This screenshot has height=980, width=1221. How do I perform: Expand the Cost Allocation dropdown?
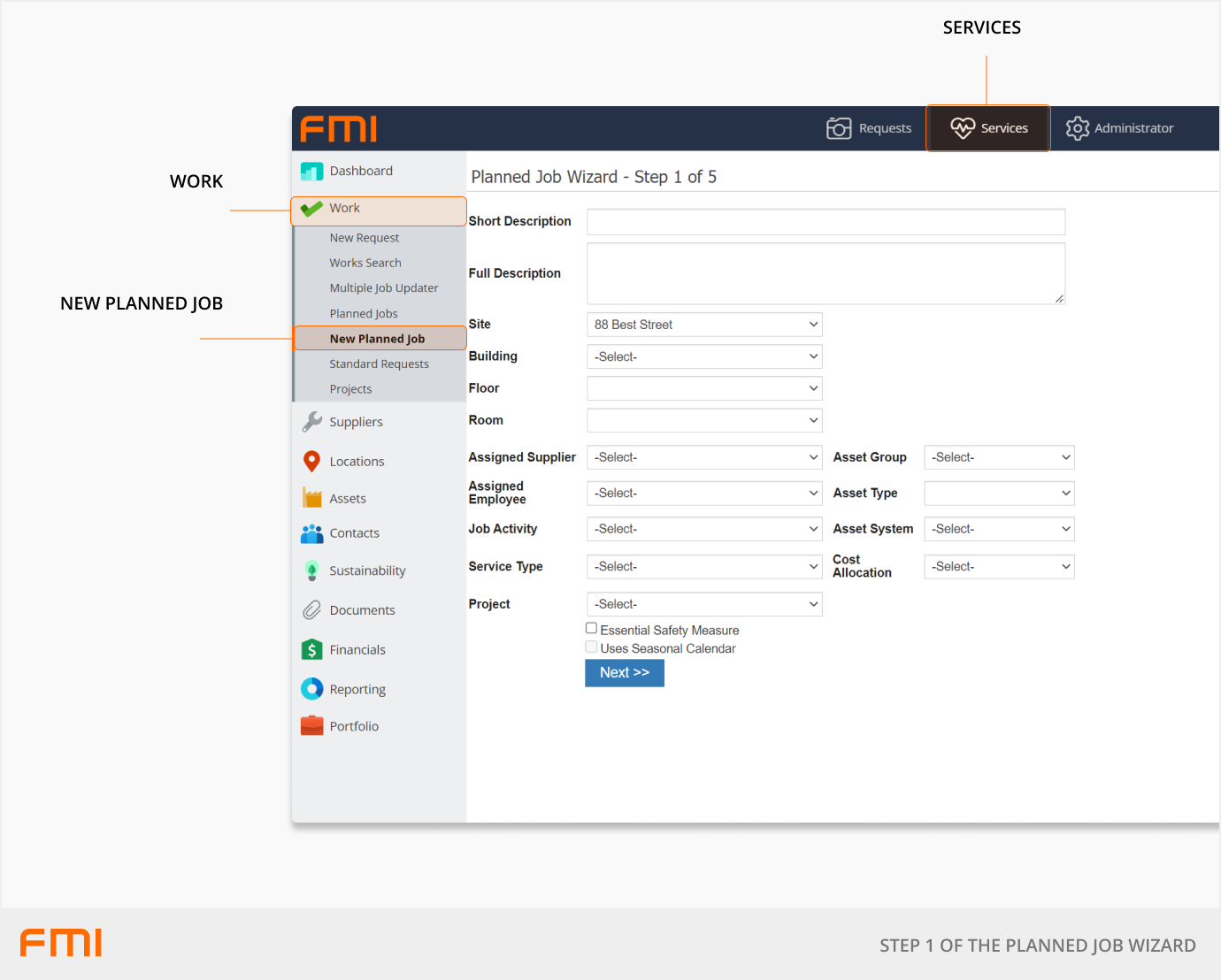(999, 567)
